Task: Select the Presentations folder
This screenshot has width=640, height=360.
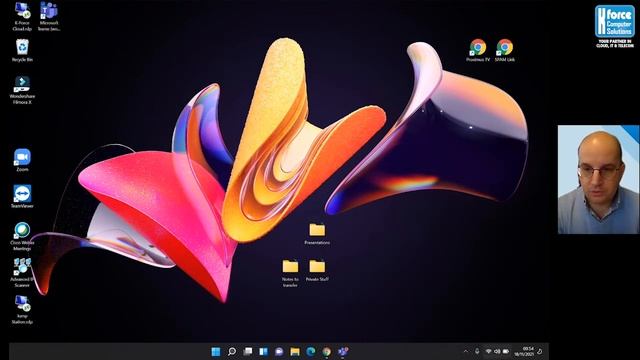Action: point(317,234)
